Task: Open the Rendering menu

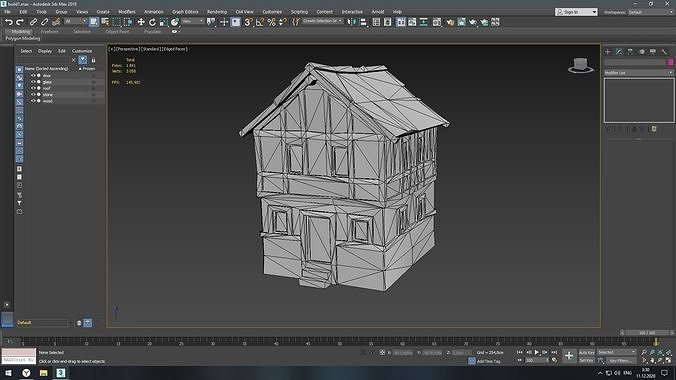Action: click(217, 12)
